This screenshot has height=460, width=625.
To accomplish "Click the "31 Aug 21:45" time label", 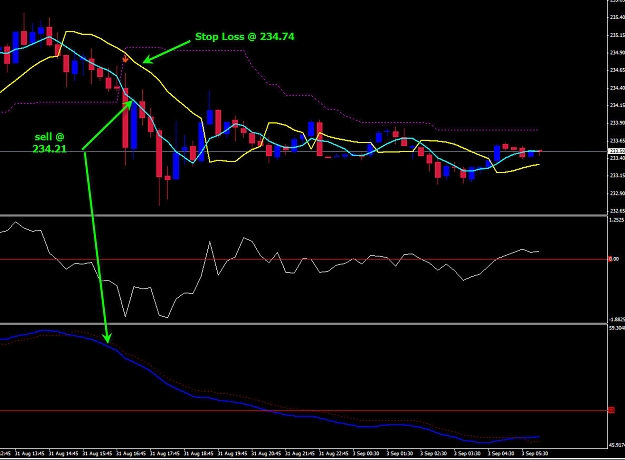I will [x=300, y=454].
